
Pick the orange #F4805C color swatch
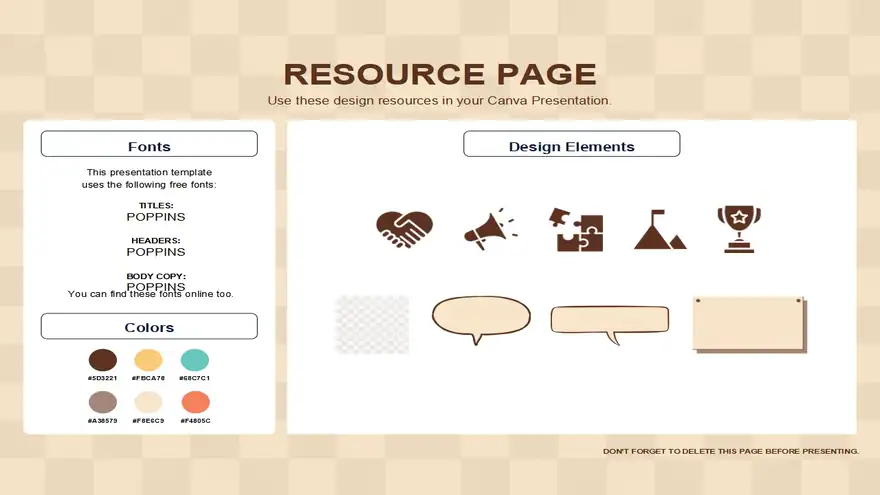195,402
